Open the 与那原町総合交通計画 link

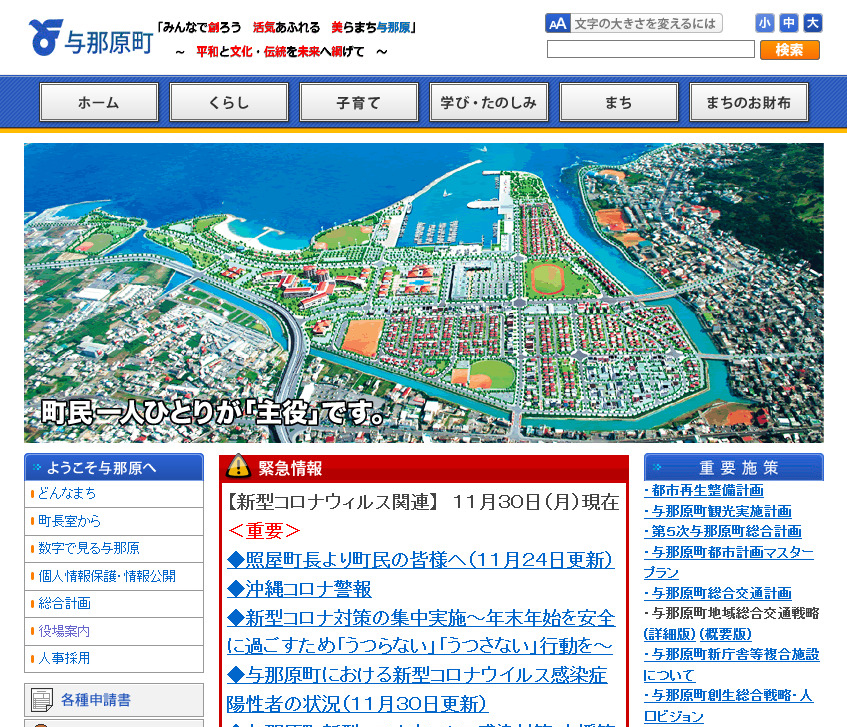point(718,593)
